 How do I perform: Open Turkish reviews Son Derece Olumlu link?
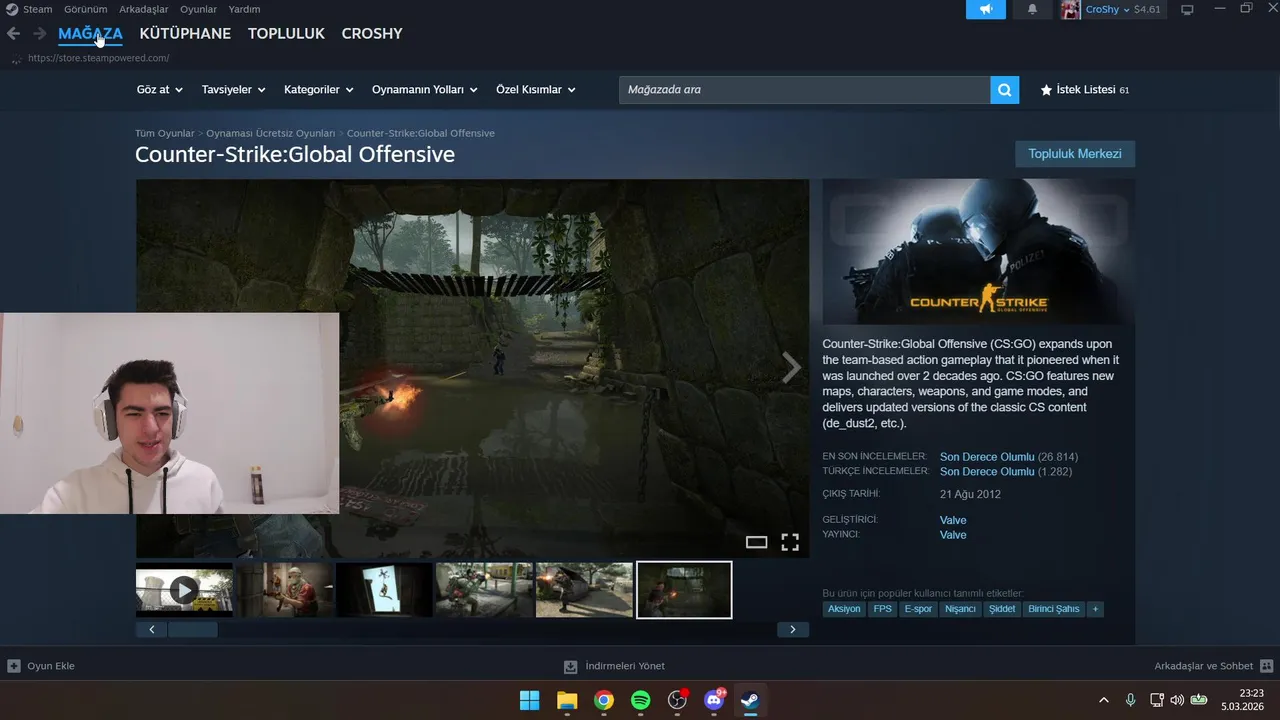(987, 472)
